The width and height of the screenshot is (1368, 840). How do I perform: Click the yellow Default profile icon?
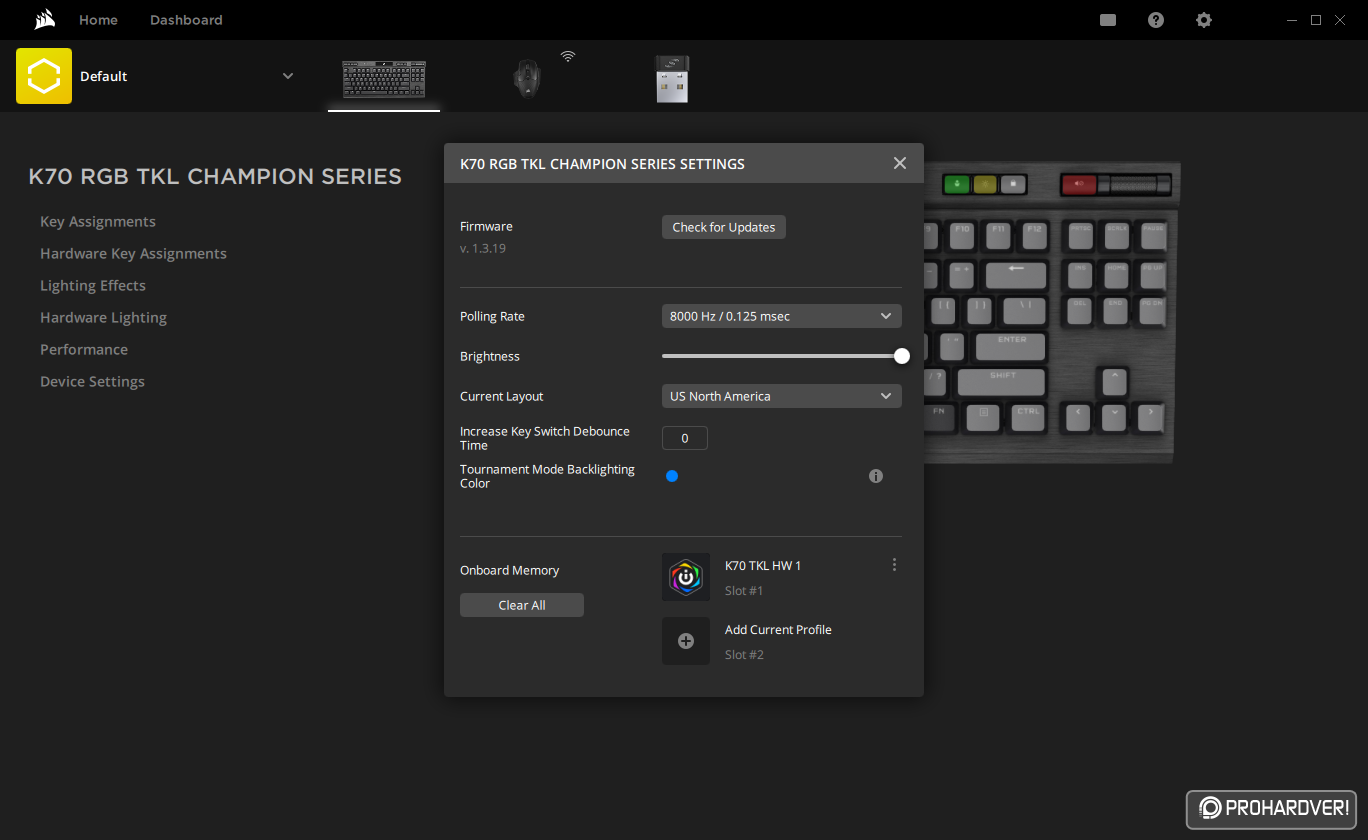[x=44, y=76]
